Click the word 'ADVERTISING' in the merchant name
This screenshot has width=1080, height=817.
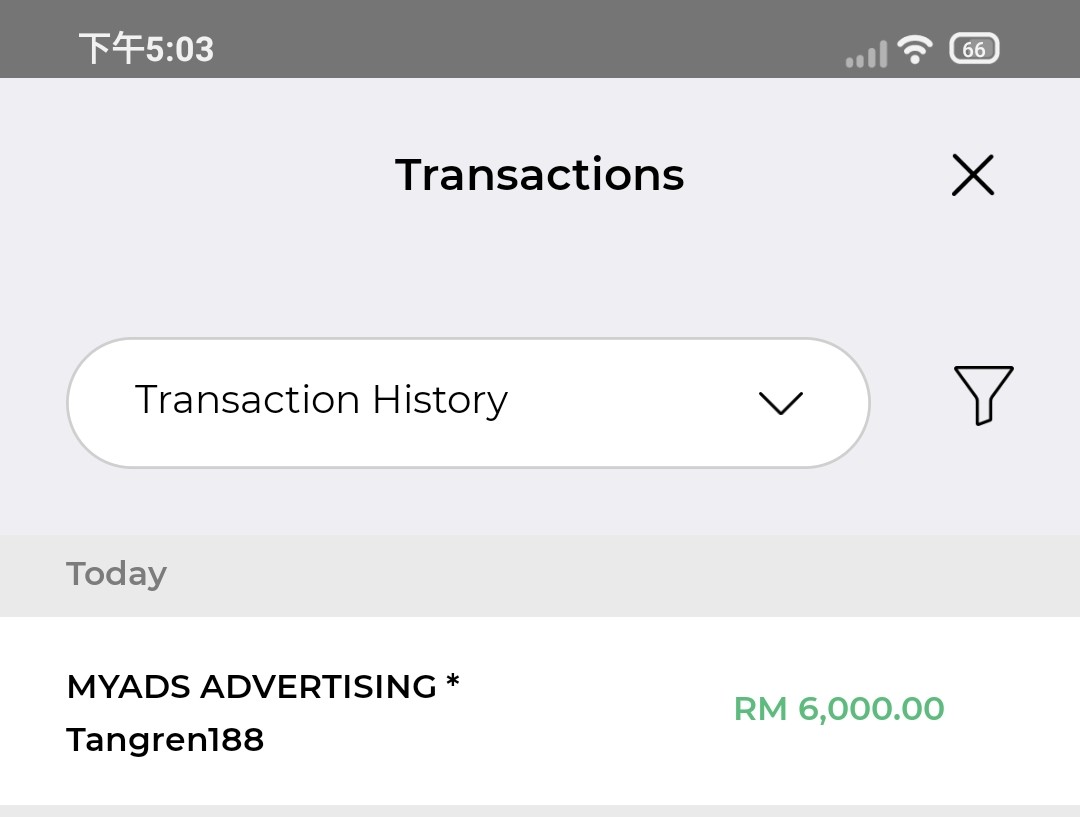(x=319, y=687)
